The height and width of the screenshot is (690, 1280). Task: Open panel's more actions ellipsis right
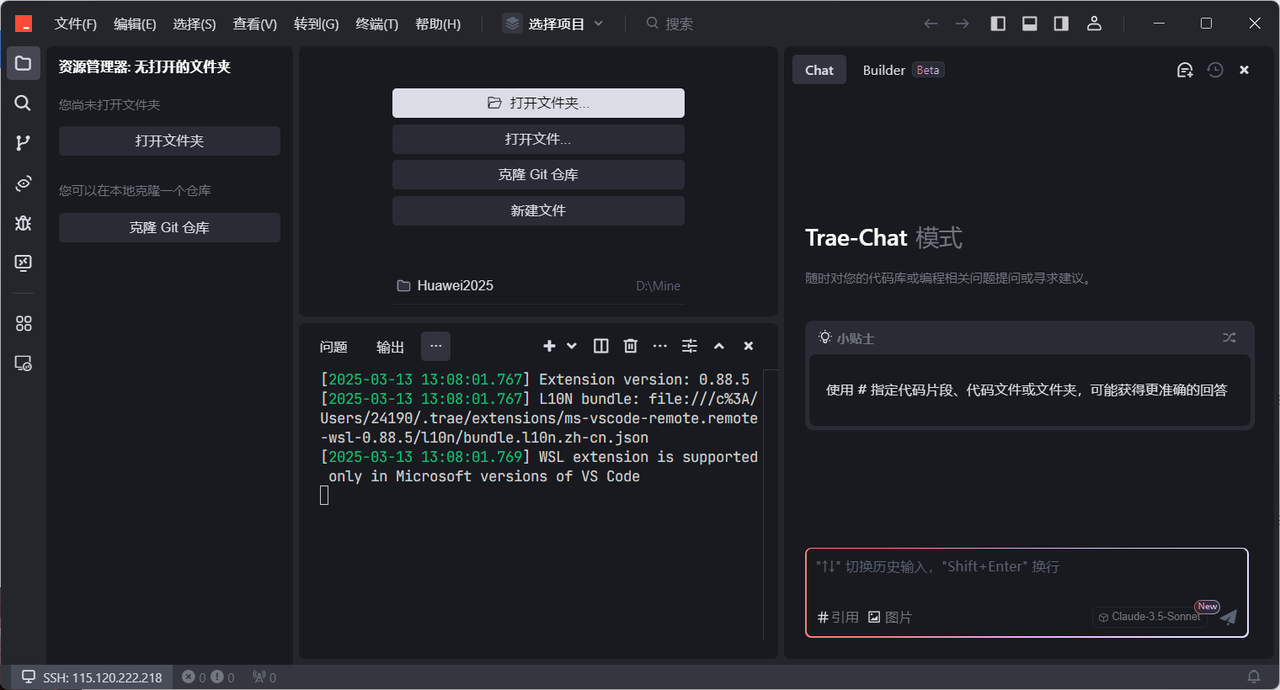[660, 346]
